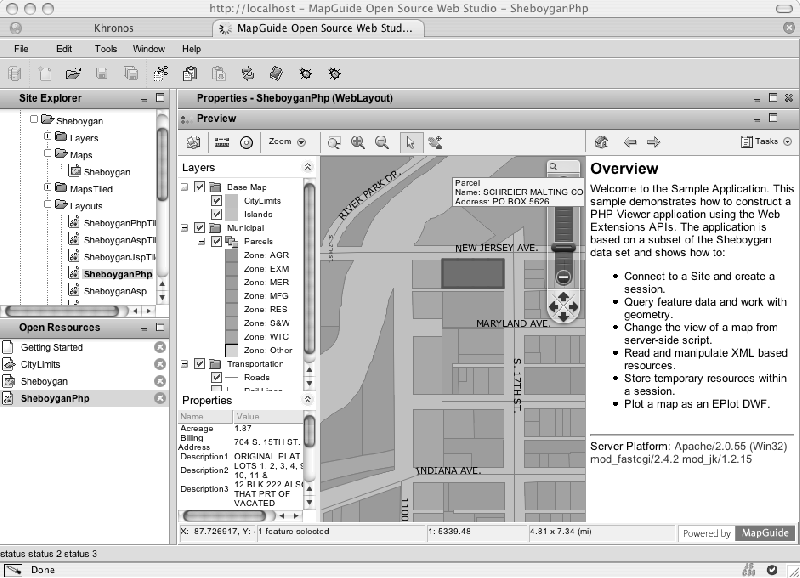Close the Getting Started open resource

click(160, 347)
